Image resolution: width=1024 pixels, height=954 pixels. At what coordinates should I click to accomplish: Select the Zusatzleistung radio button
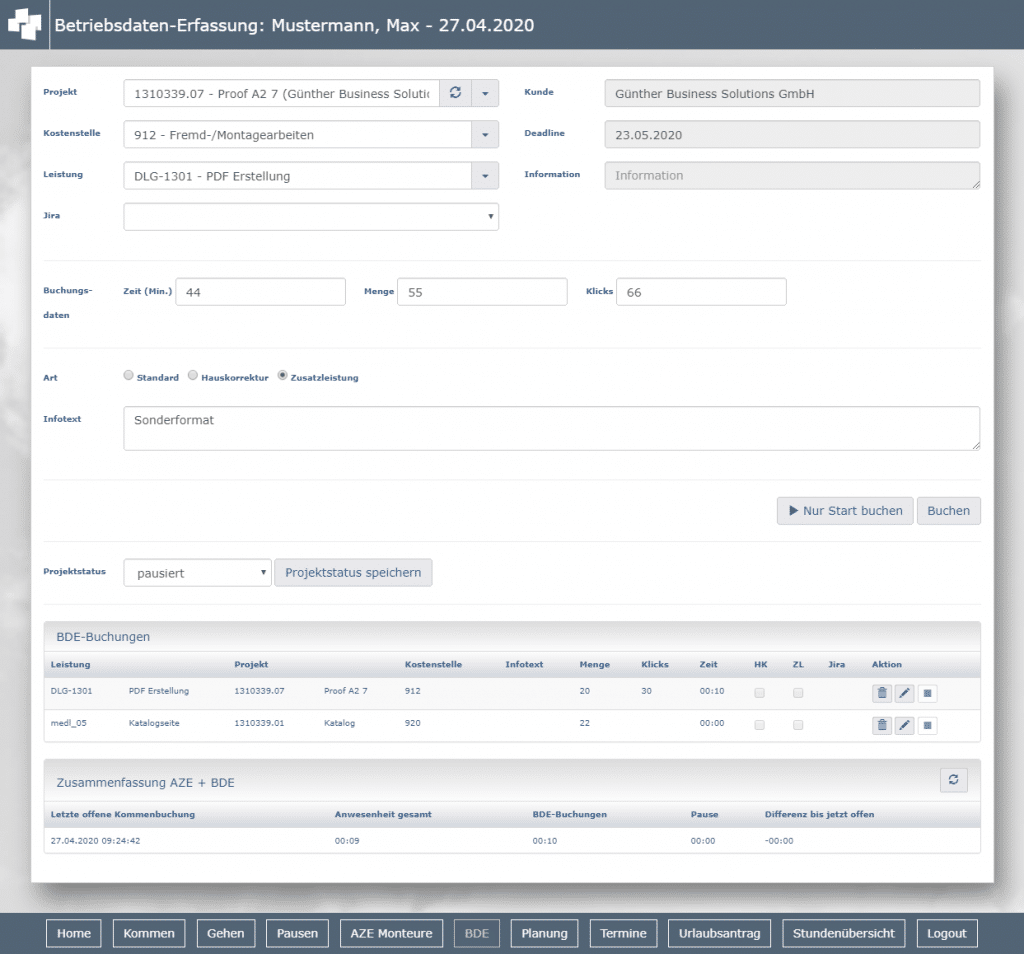pos(282,375)
